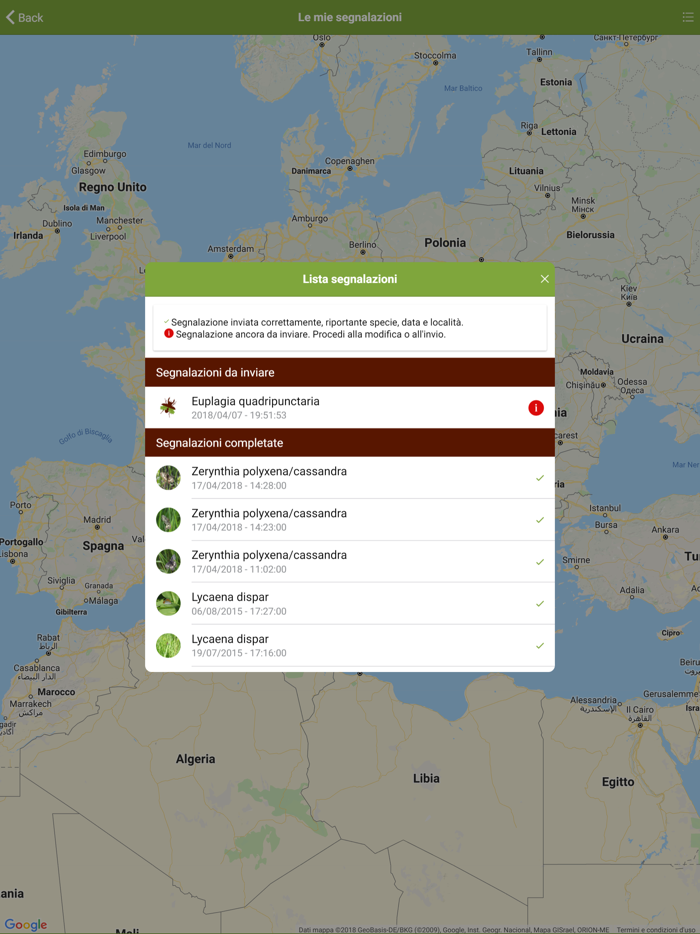Screen dimensions: 700x934
Task: Close the Lista segnalazioni dialog
Action: point(545,279)
